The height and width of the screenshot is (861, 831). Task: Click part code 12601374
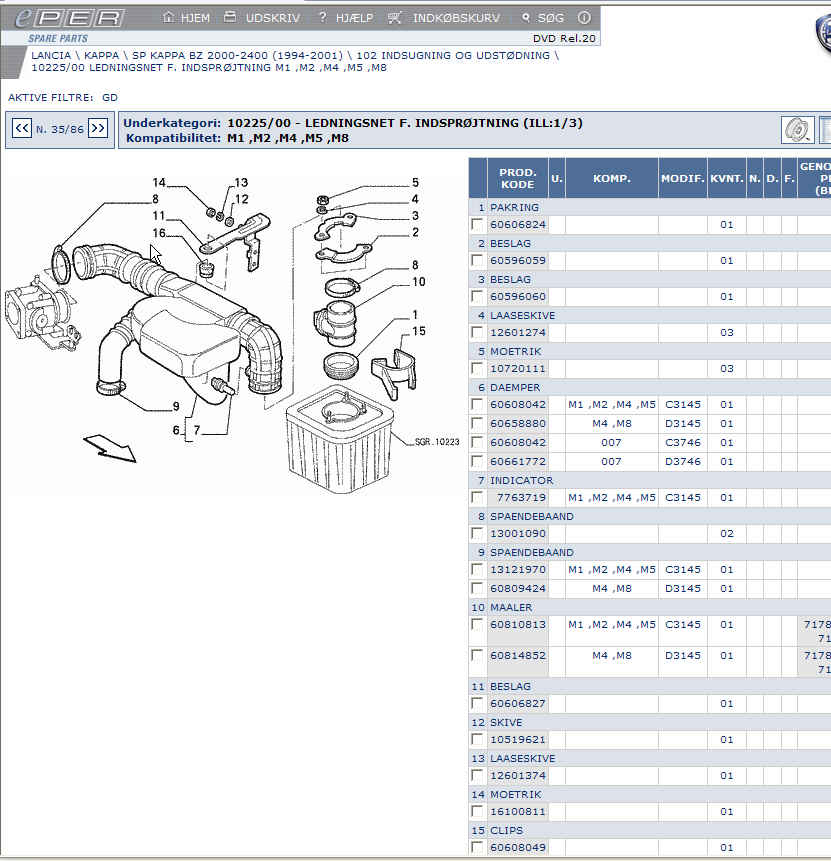click(518, 775)
